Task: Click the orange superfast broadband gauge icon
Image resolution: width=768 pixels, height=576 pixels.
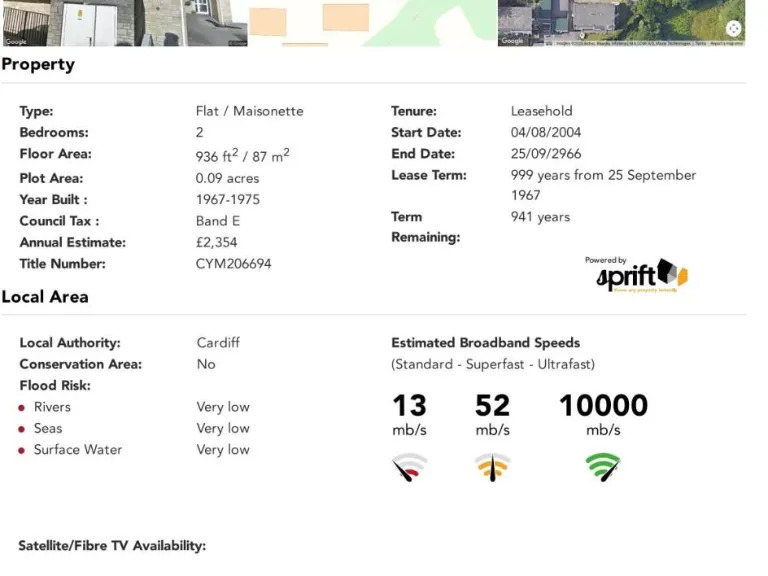Action: [x=492, y=467]
